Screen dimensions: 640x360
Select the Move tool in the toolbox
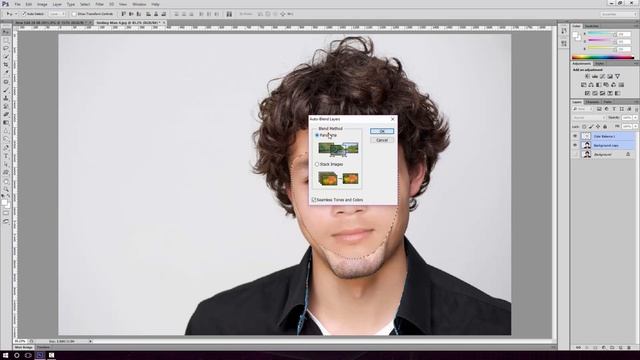tap(6, 32)
